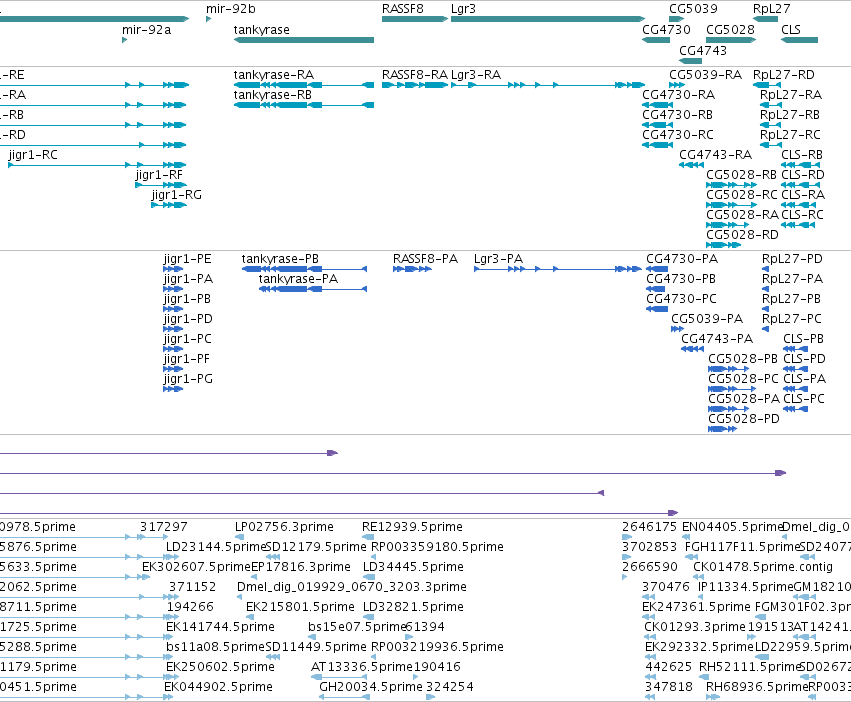Click the tankyrase-RB transcript label
This screenshot has width=851, height=702.
tap(272, 94)
